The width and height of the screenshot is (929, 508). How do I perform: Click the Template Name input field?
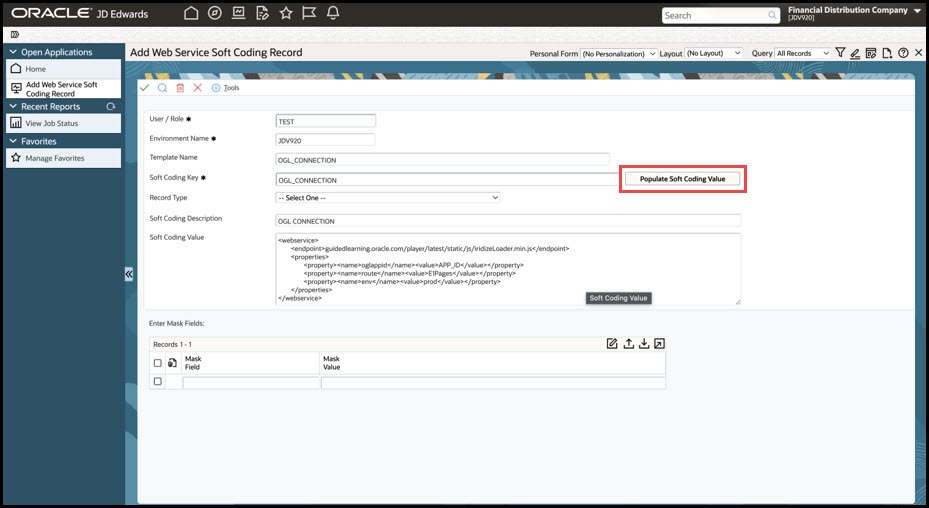click(x=443, y=159)
